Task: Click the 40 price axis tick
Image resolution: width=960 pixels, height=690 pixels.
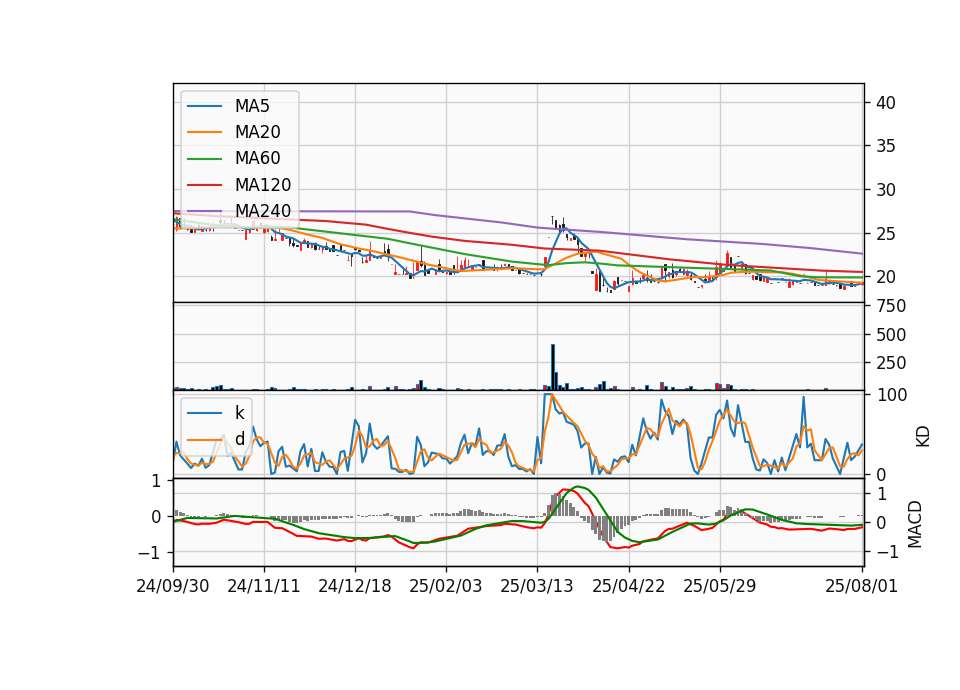Action: tap(885, 103)
